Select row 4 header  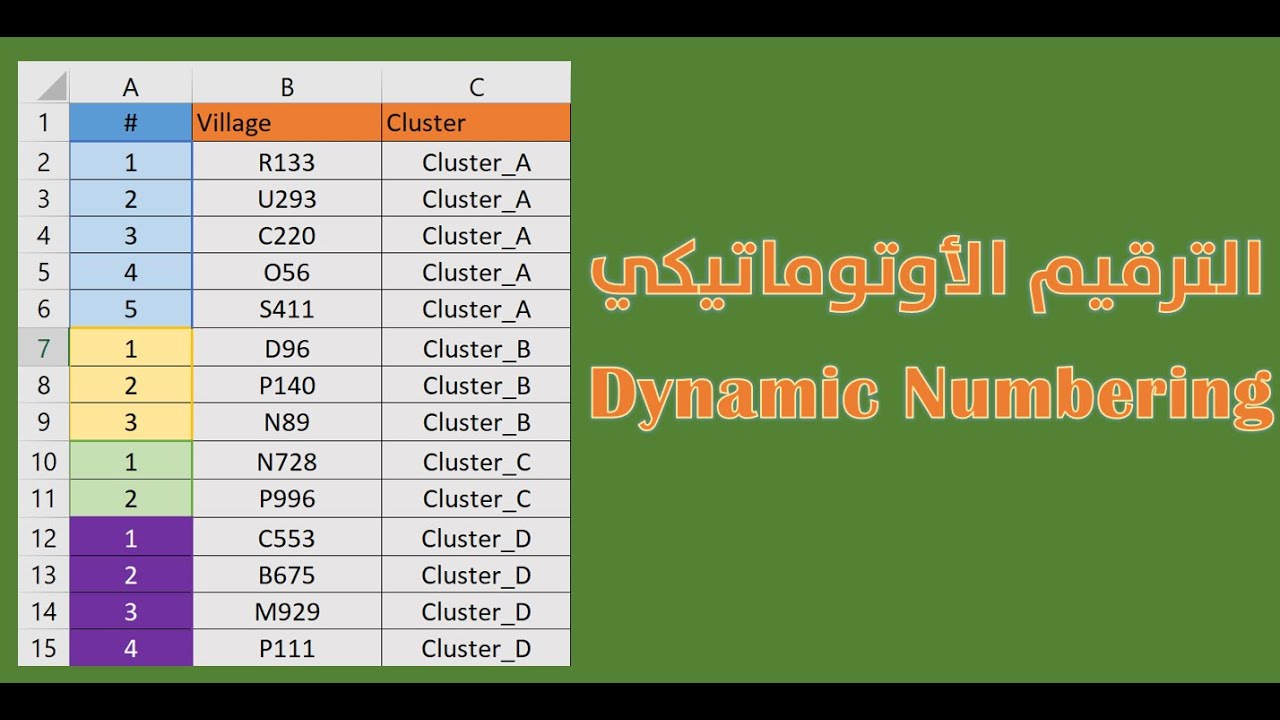(44, 236)
